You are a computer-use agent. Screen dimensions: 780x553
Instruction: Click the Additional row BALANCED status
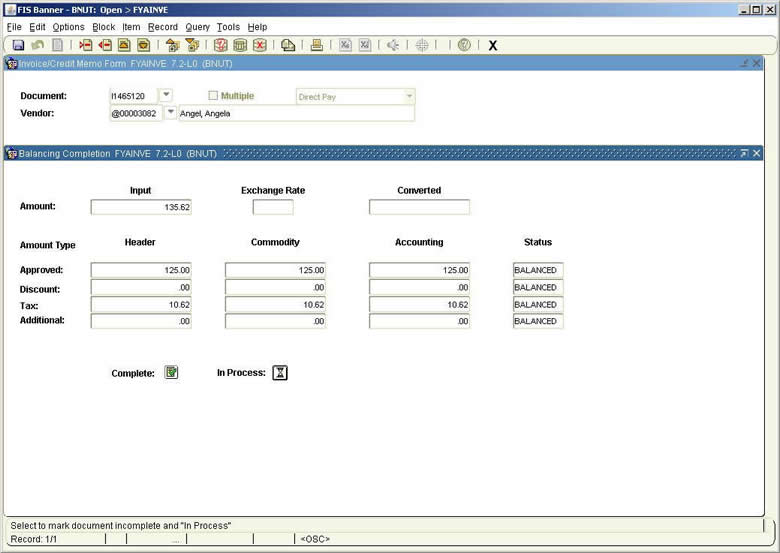538,321
